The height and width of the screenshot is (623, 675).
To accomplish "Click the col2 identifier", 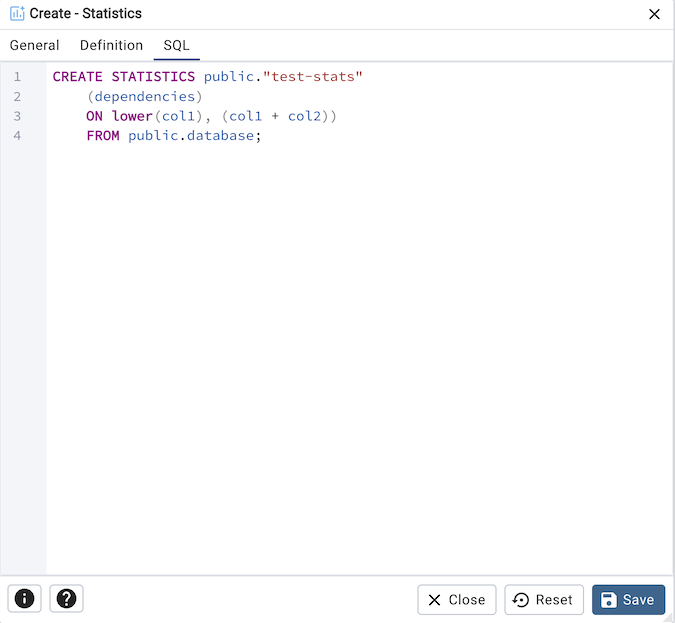I will (304, 116).
